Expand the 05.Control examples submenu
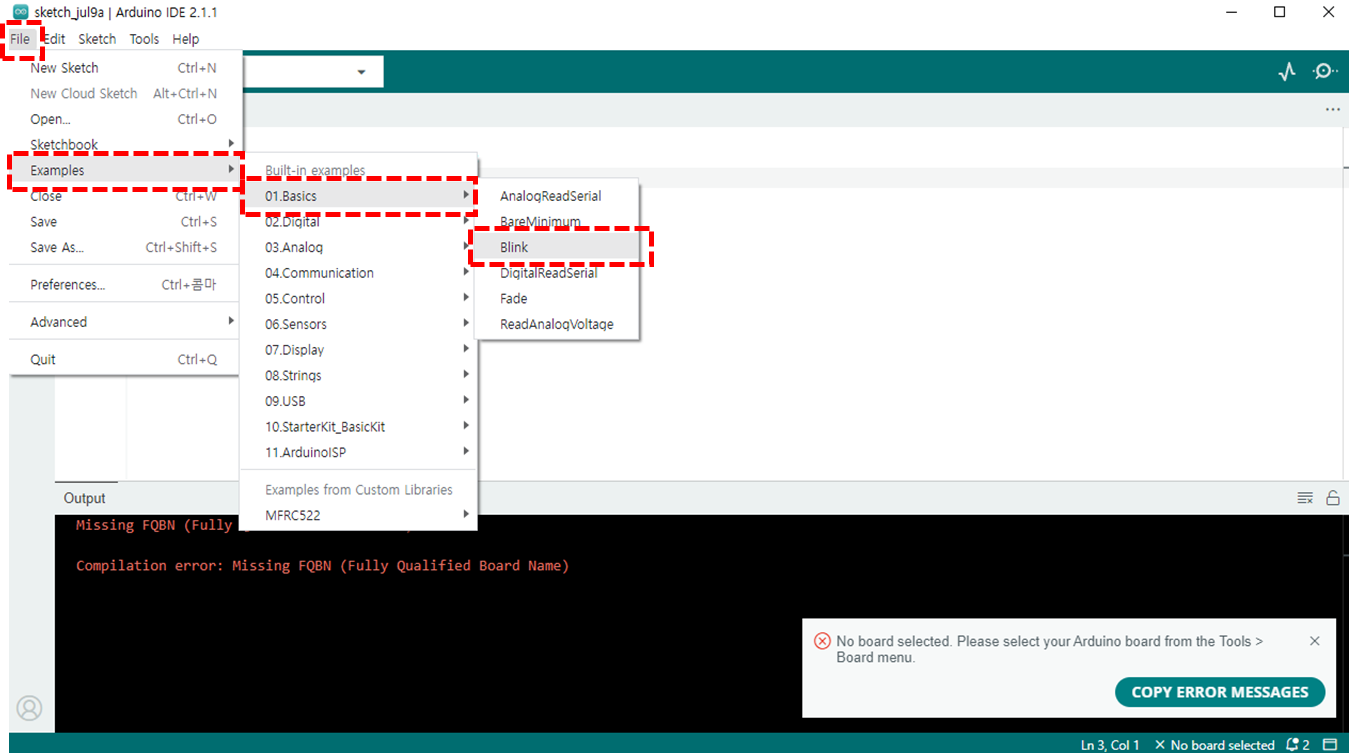The height and width of the screenshot is (753, 1349). [x=358, y=299]
